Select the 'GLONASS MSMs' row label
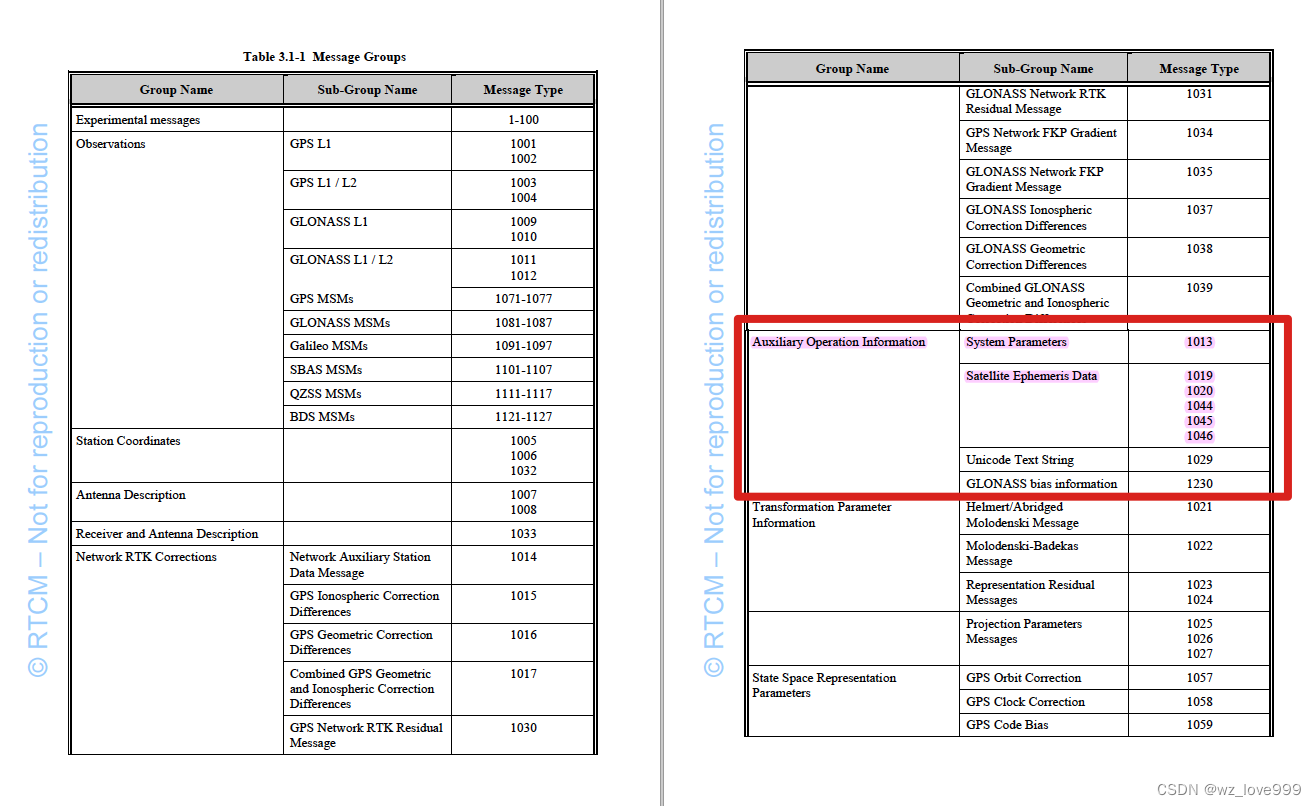 pos(340,323)
